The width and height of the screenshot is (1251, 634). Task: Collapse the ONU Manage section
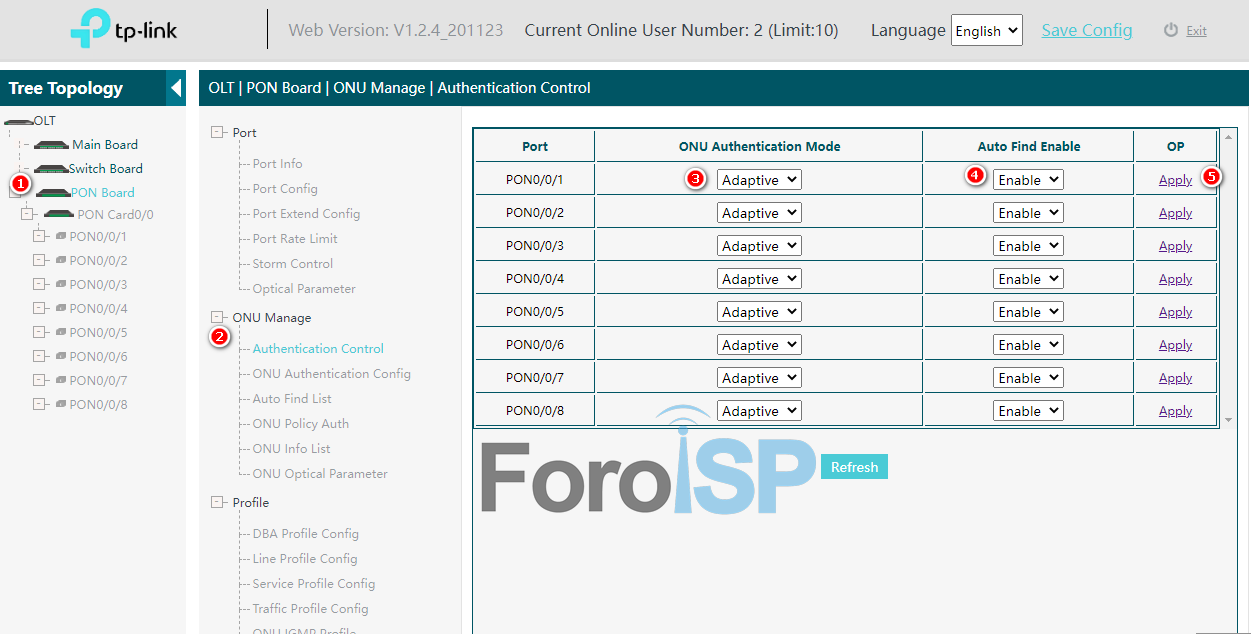[x=218, y=317]
